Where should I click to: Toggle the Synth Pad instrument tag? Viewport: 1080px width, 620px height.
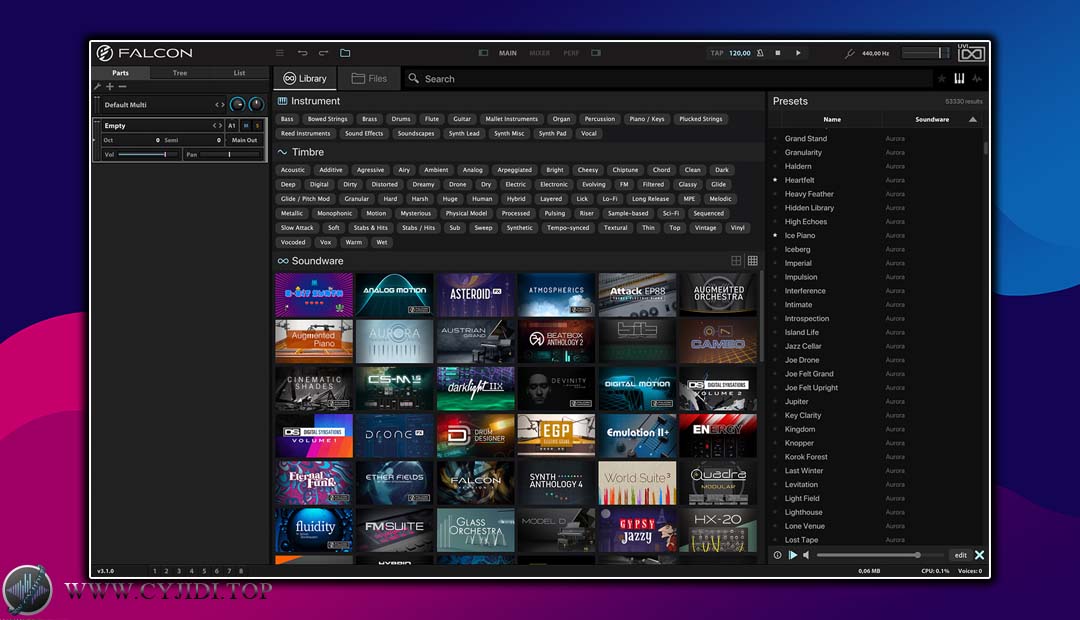pos(552,134)
